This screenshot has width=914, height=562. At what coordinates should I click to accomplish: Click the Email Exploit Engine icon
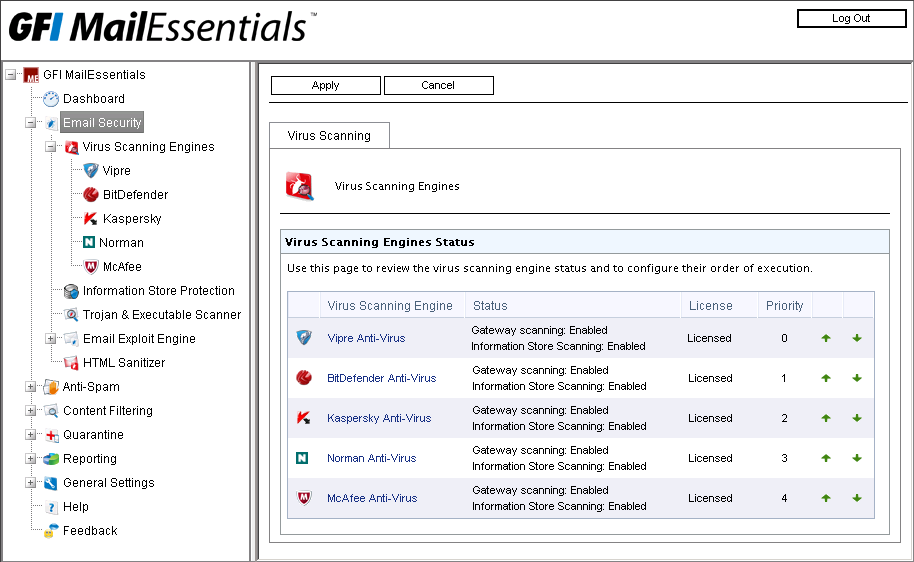point(71,339)
